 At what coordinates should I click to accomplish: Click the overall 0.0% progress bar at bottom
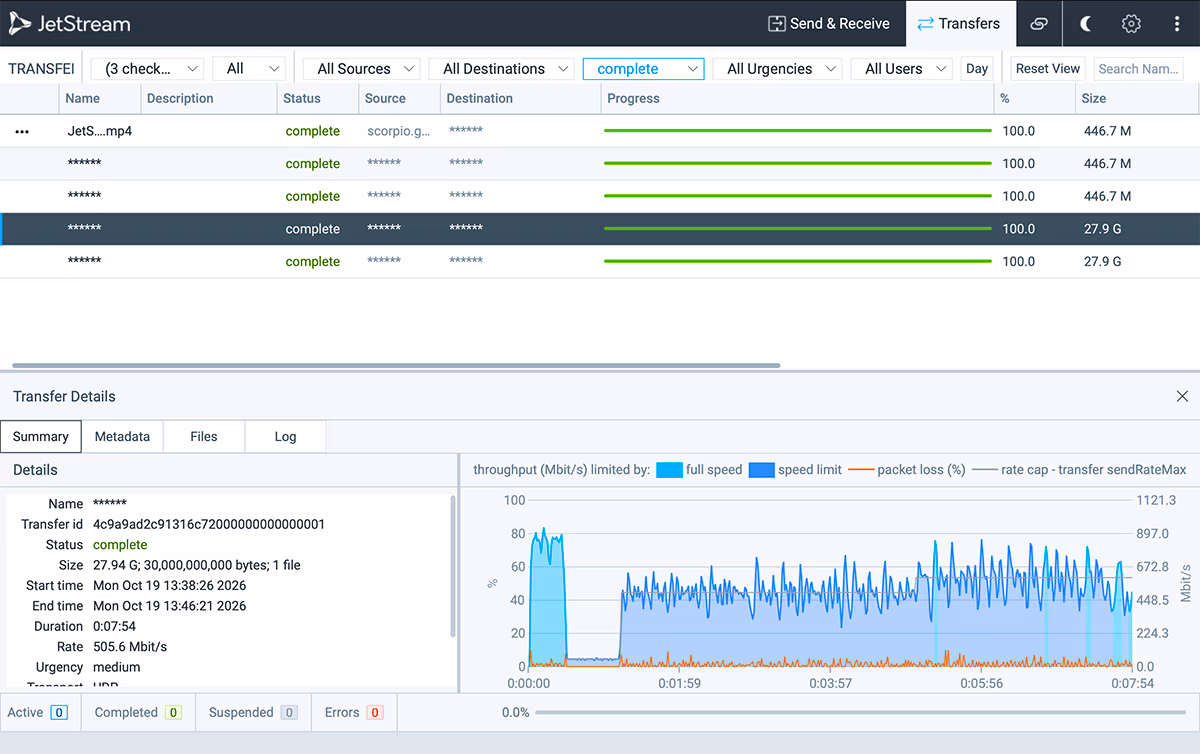pos(860,713)
